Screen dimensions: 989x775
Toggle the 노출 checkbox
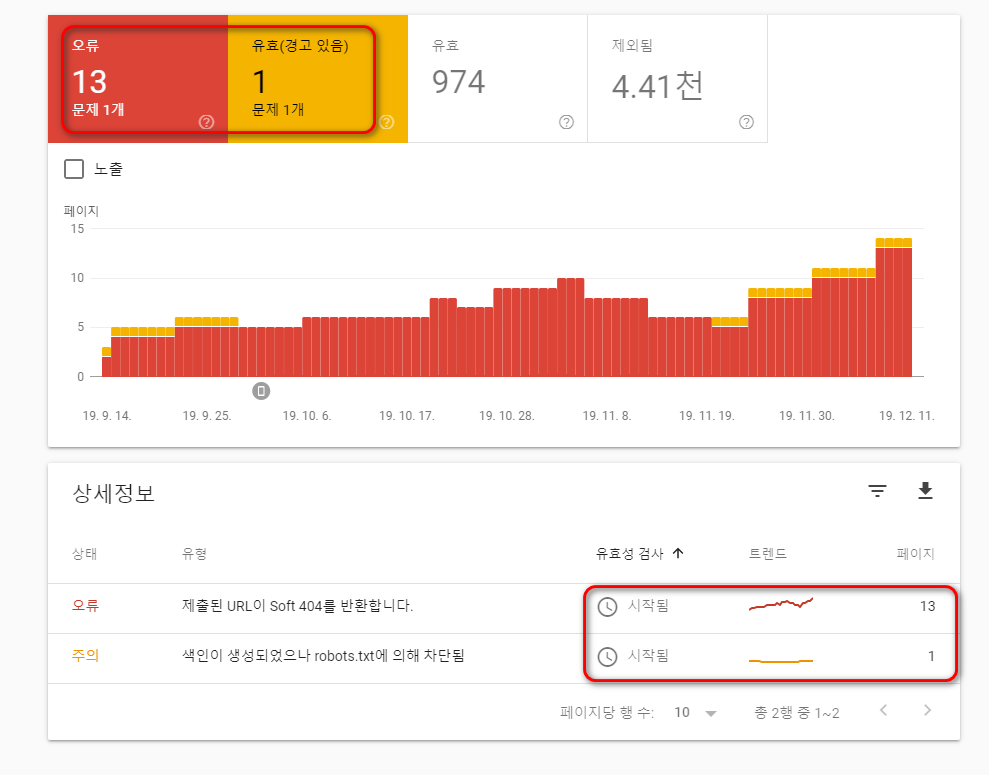point(74,169)
